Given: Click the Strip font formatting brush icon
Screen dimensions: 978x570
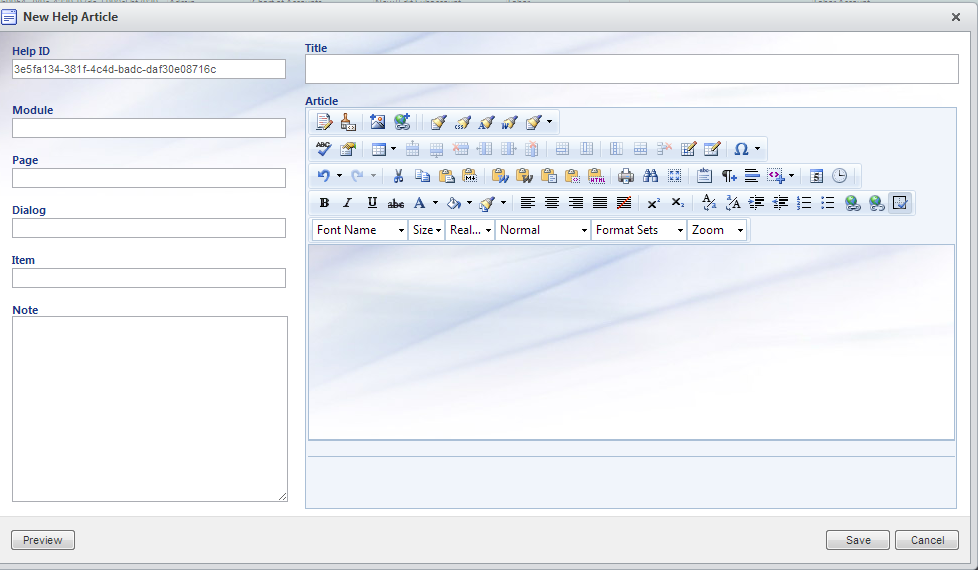Looking at the screenshot, I should click(487, 122).
